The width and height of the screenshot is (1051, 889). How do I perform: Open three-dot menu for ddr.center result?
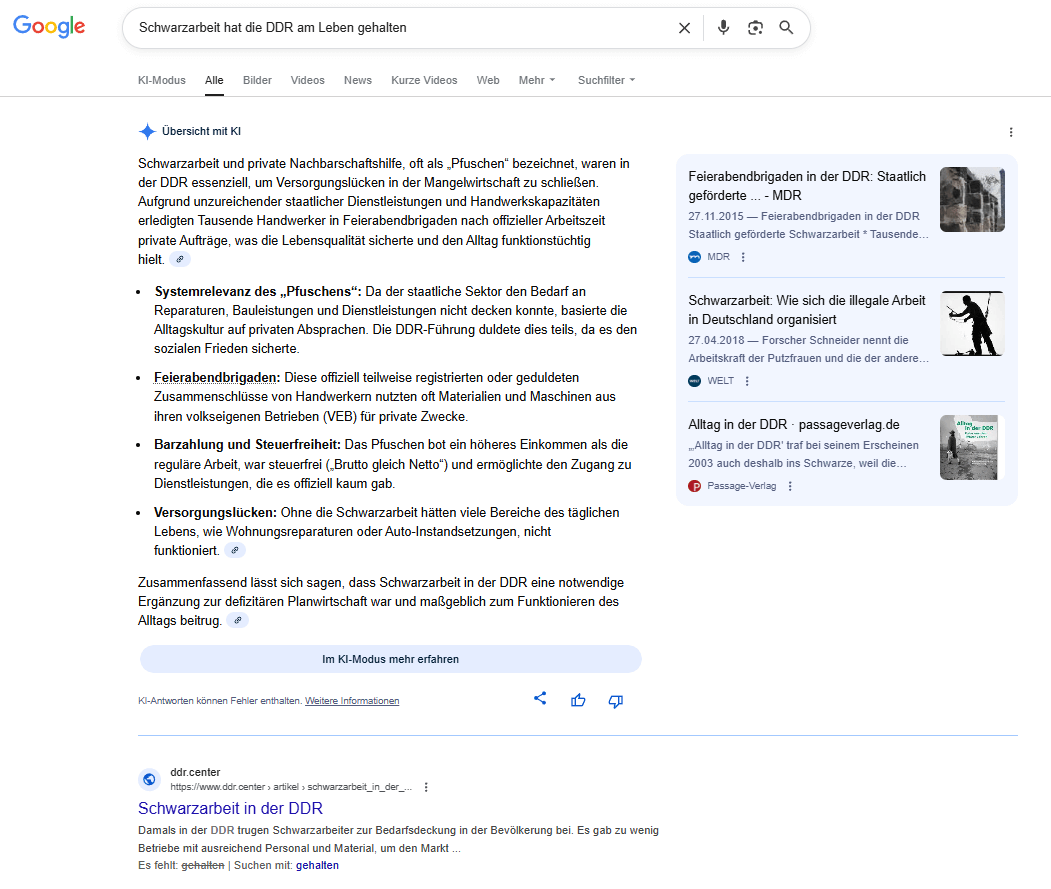click(x=426, y=787)
